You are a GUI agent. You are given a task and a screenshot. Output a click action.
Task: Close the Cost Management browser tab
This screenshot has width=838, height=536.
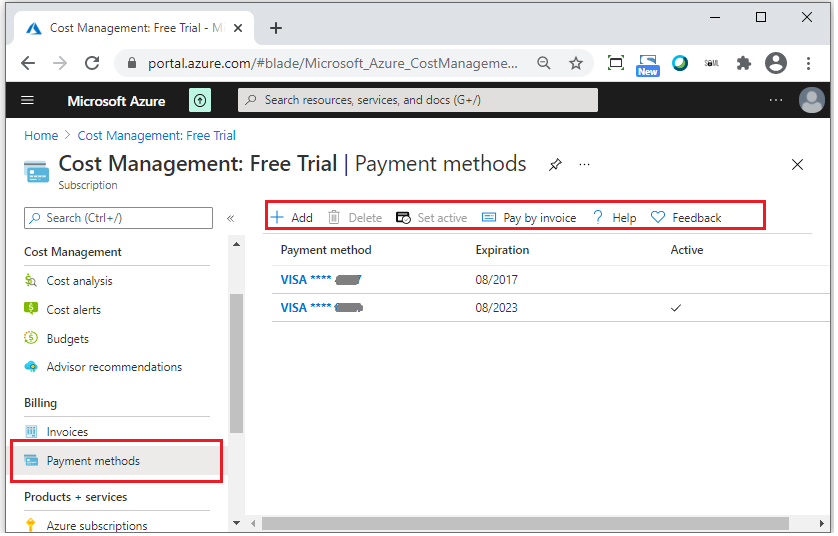click(x=239, y=28)
